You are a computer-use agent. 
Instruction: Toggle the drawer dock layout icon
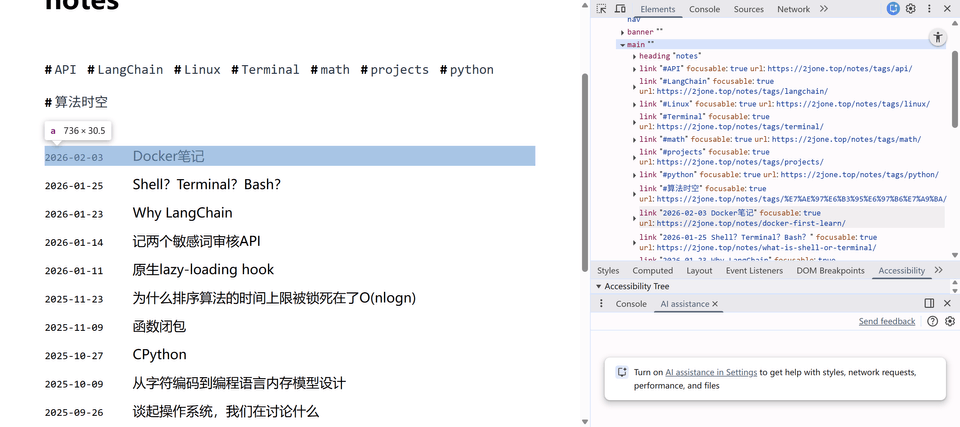pos(929,304)
